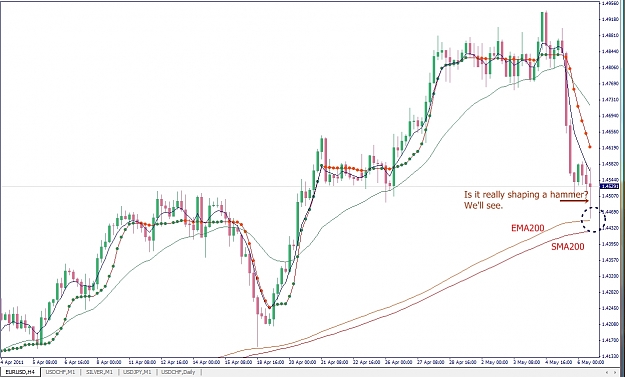Viewport: 625px width, 377px height.
Task: Click the '2 May 00:00' time label
Action: coord(496,362)
